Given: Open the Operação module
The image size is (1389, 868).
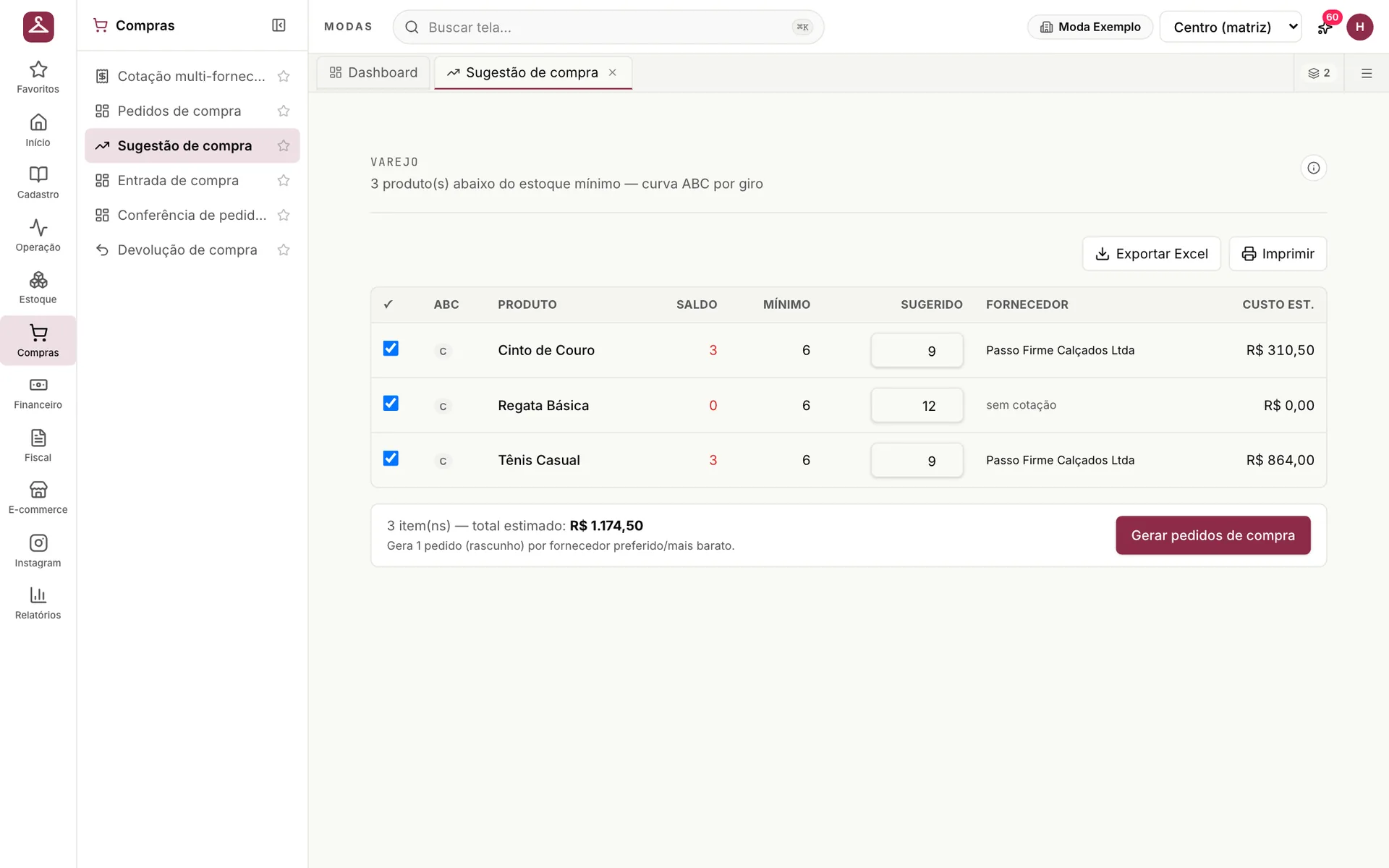Looking at the screenshot, I should coord(38,236).
